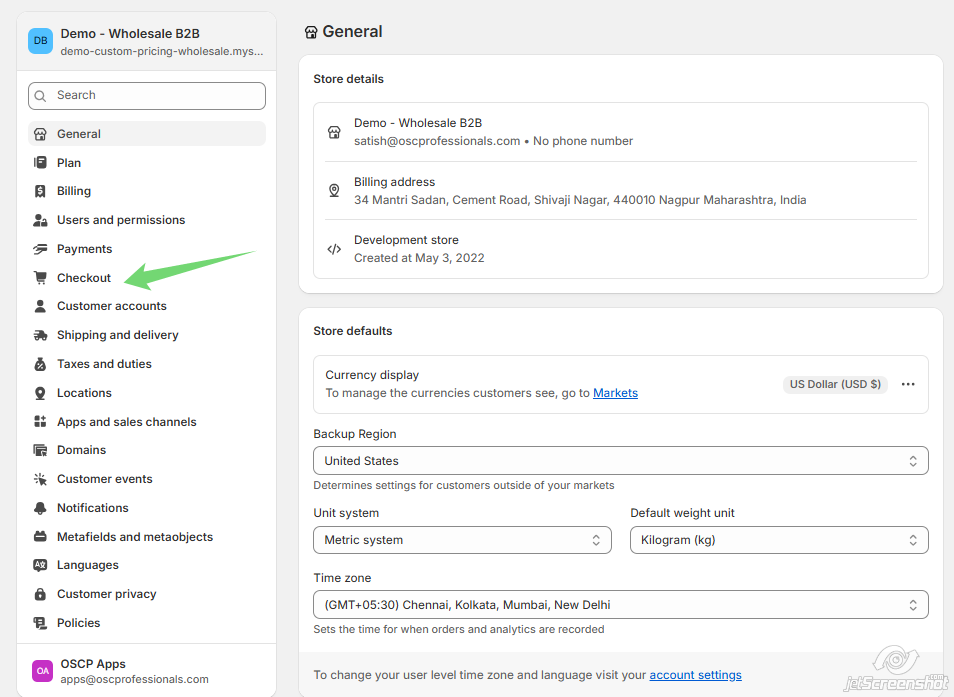Select the Taxes and duties percent icon
This screenshot has width=954, height=697.
click(x=39, y=363)
